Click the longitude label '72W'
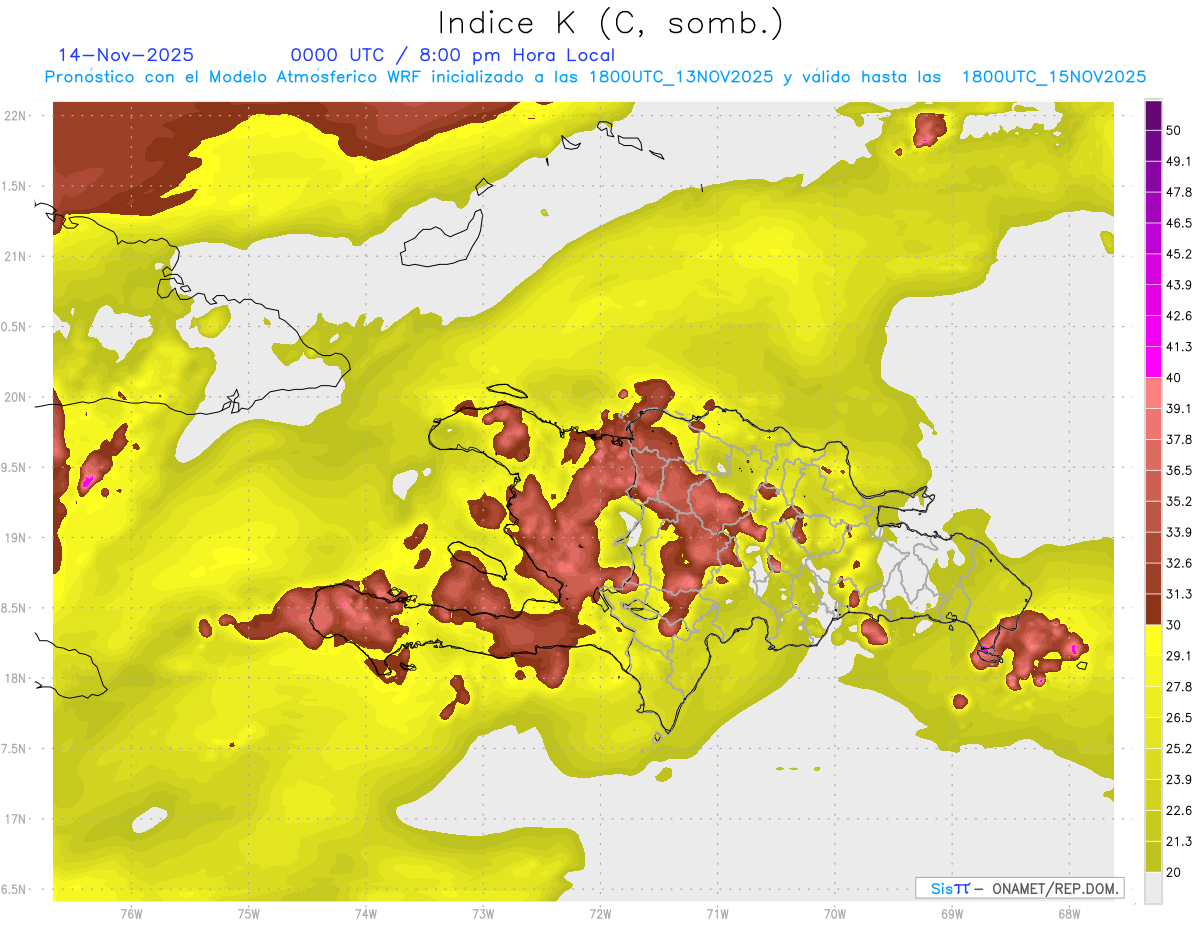The height and width of the screenshot is (927, 1200). [x=600, y=913]
